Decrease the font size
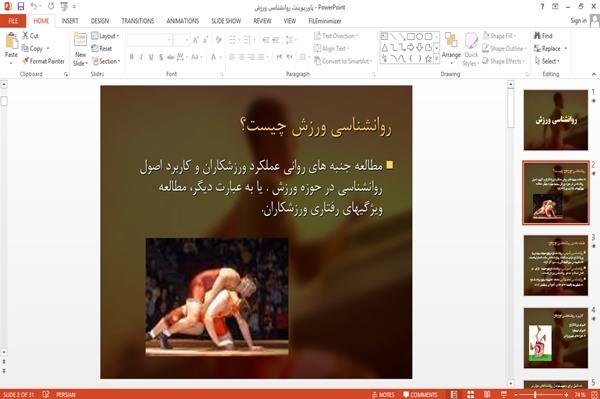Viewport: 600px width, 399px height. tap(206, 40)
